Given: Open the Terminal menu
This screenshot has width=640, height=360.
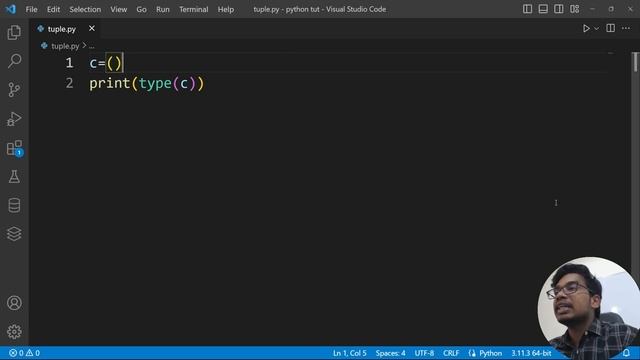Looking at the screenshot, I should point(193,9).
